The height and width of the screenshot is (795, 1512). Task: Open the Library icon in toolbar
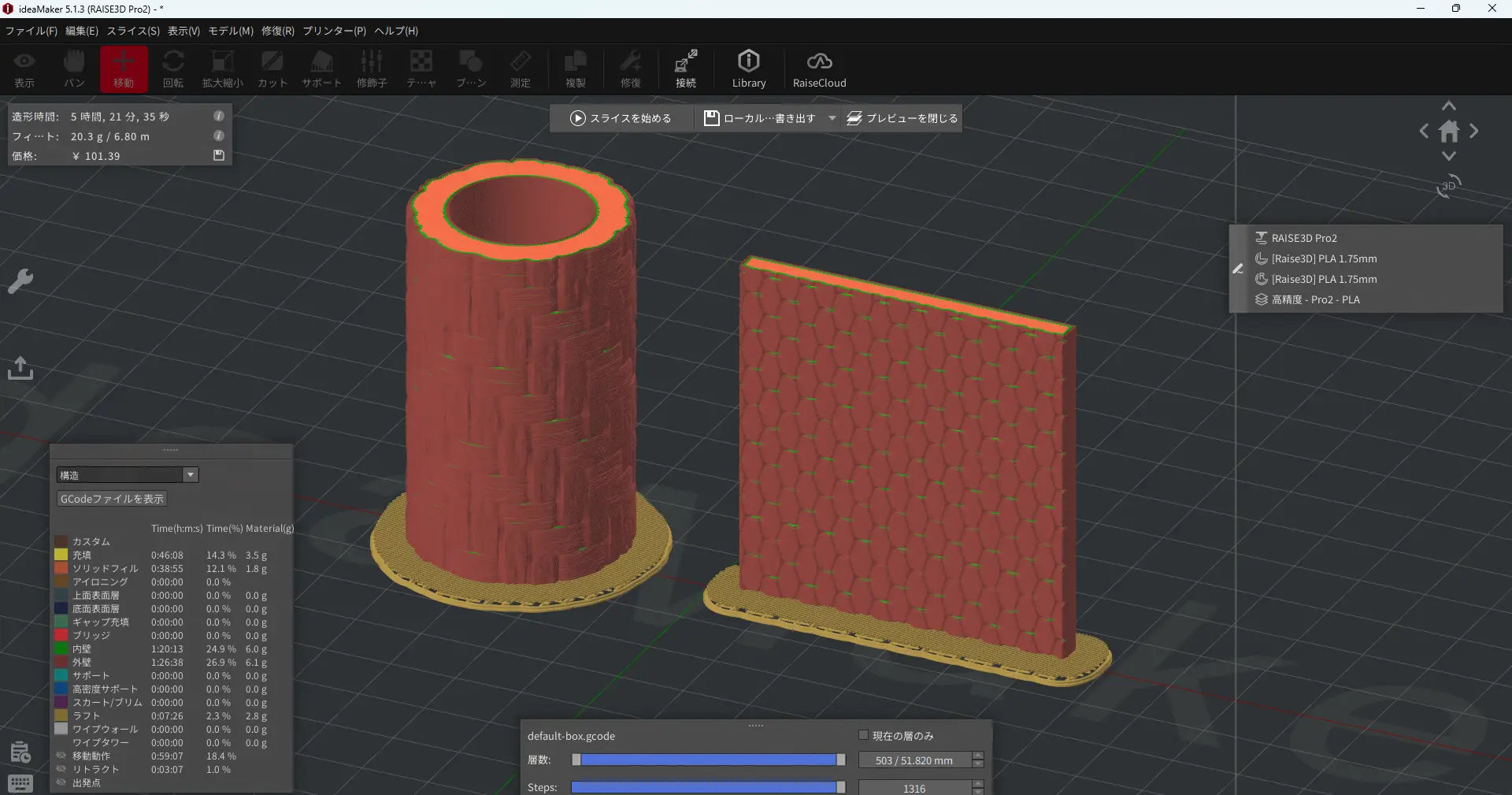click(x=748, y=69)
